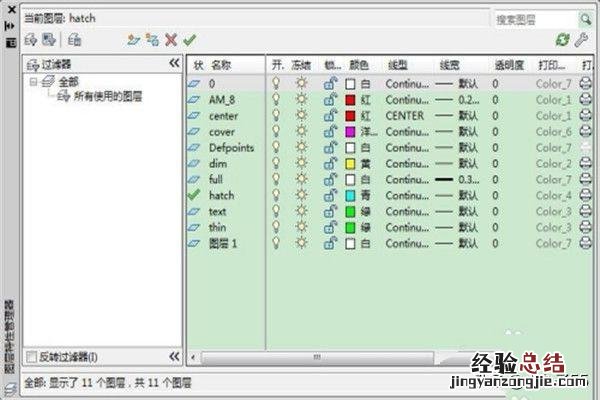The image size is (600, 400).
Task: Toggle center layer on/off bulb
Action: (x=276, y=115)
